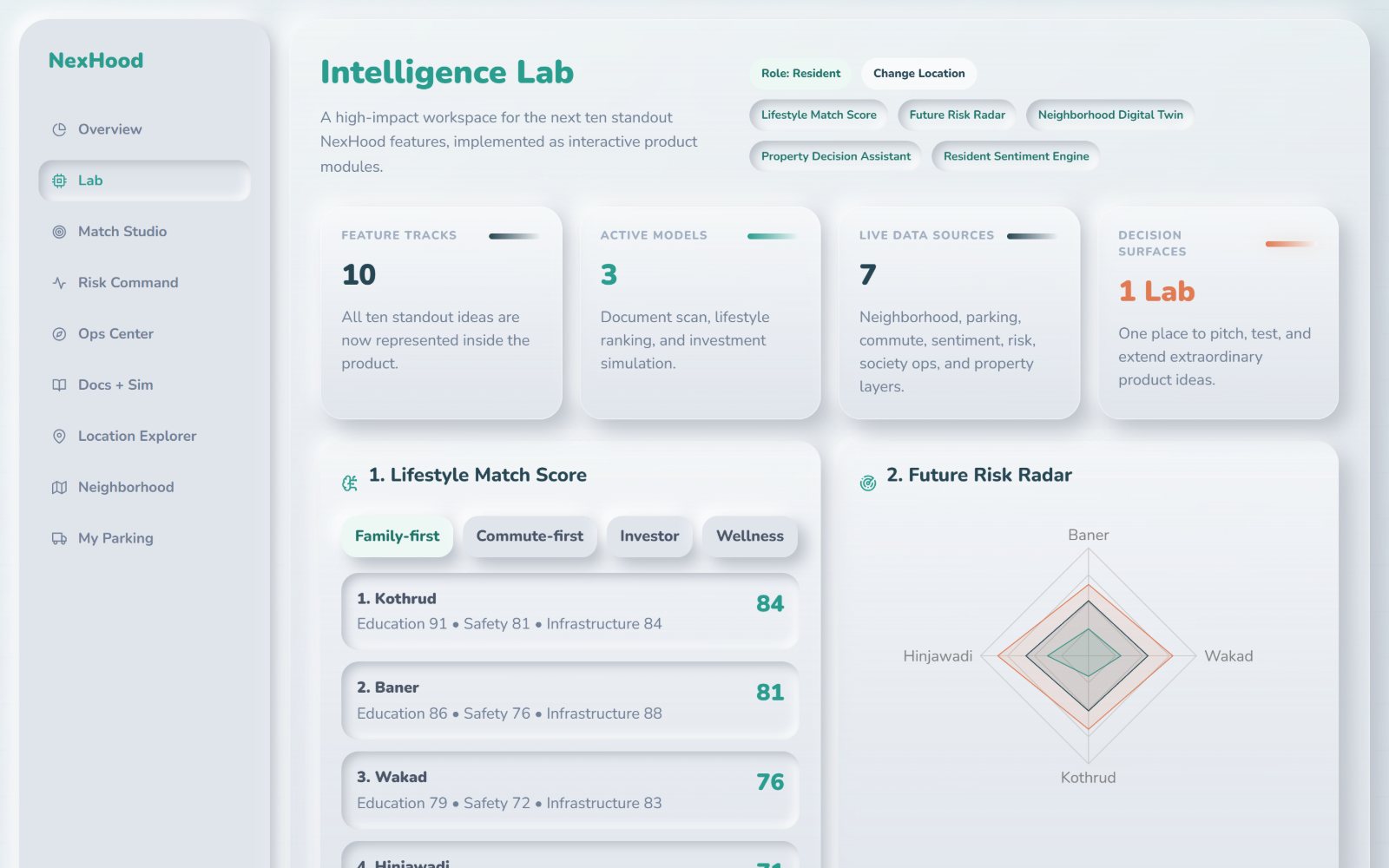Navigate to Ops Center

[144, 334]
